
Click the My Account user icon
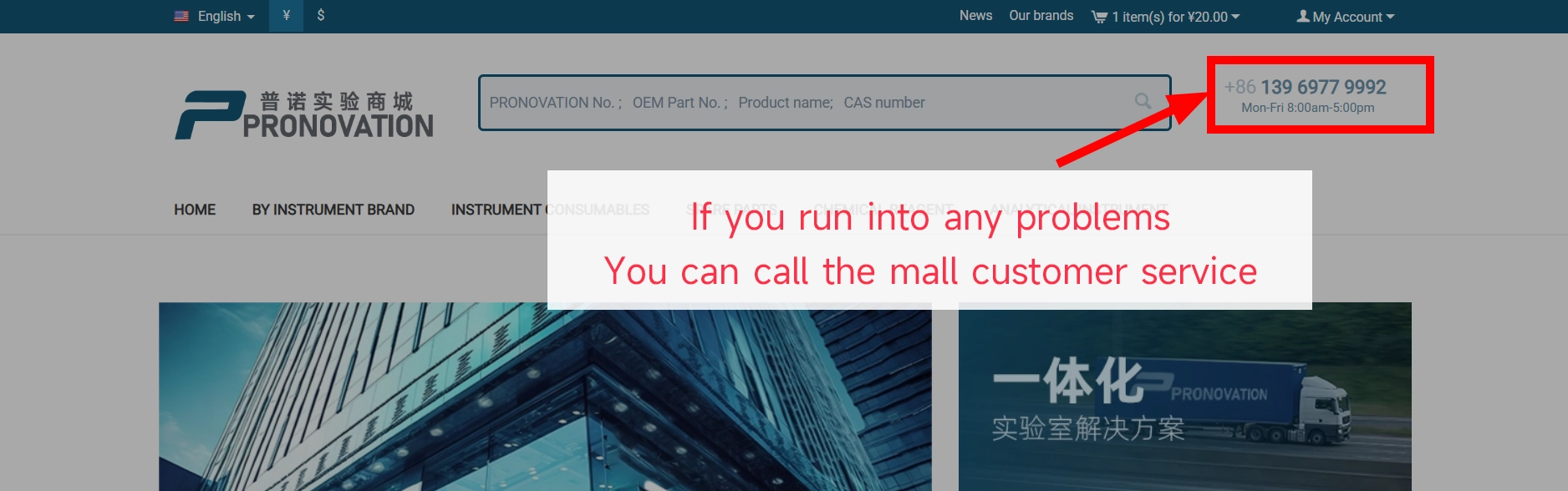tap(1303, 16)
